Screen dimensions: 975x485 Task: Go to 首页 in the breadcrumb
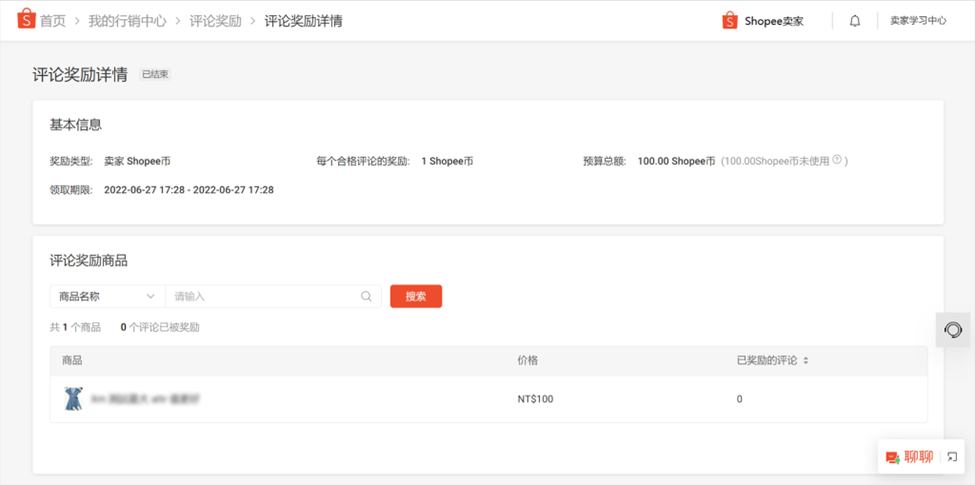[x=52, y=21]
